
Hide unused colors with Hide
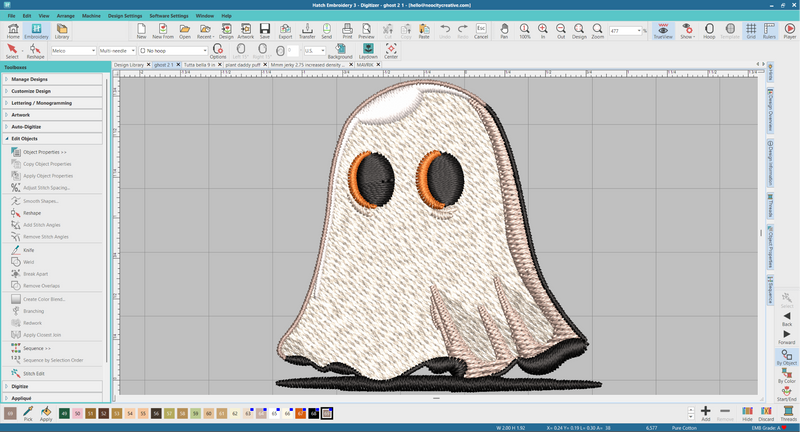click(747, 413)
